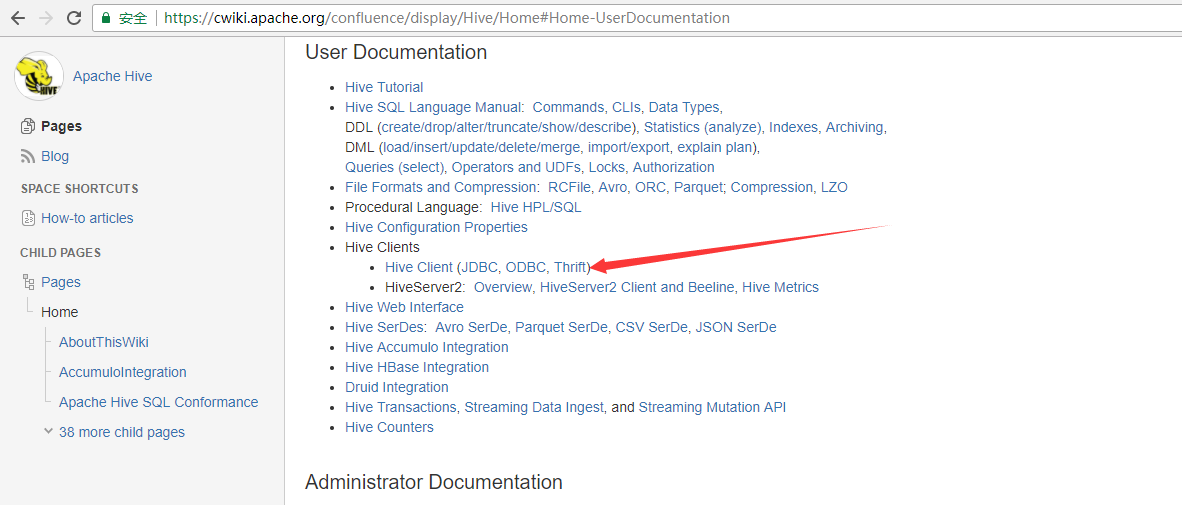
Task: Open Hive Configuration Properties link
Action: coord(436,227)
